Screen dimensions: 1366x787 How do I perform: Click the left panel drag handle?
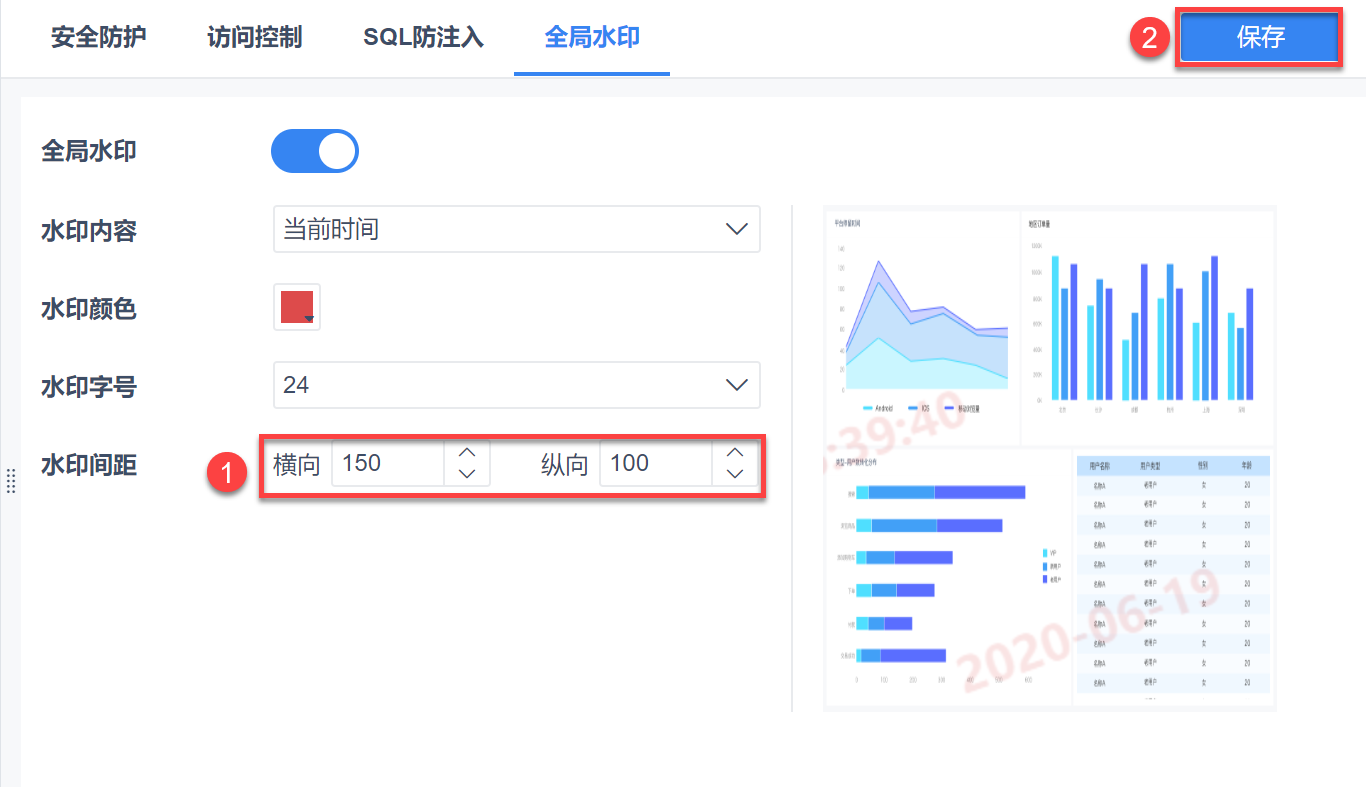click(11, 481)
